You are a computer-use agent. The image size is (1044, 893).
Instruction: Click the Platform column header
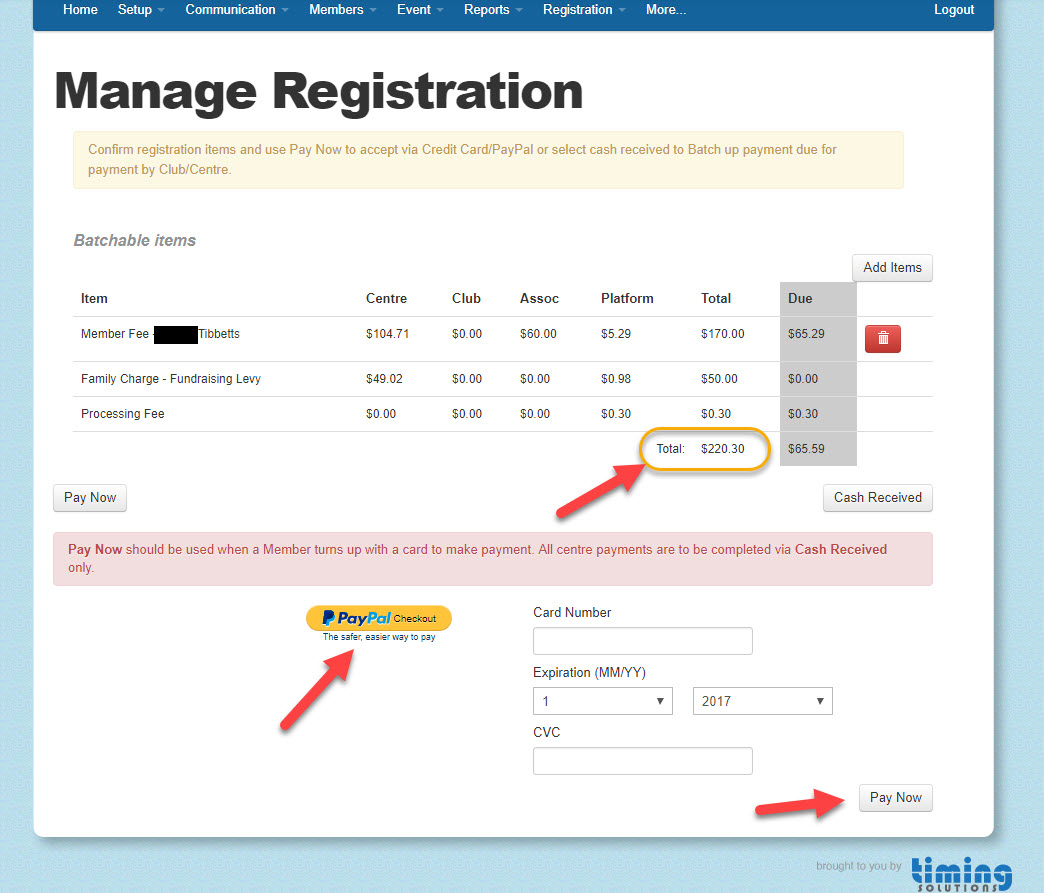tap(627, 298)
